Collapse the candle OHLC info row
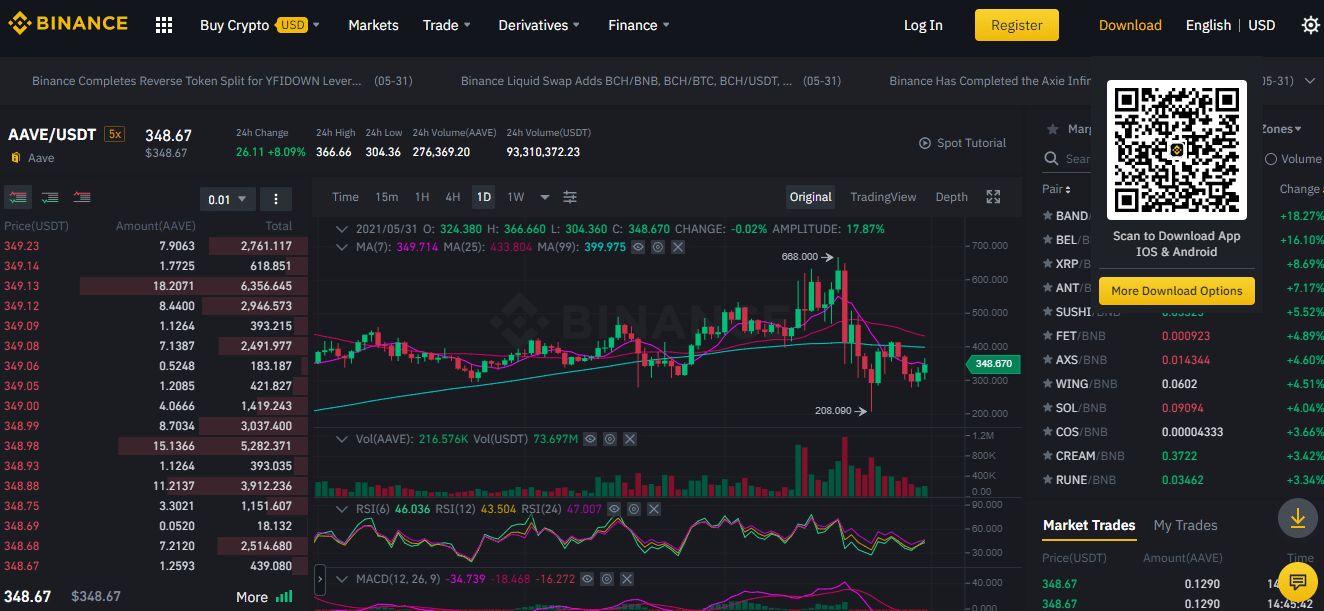Viewport: 1324px width, 611px height. 344,229
